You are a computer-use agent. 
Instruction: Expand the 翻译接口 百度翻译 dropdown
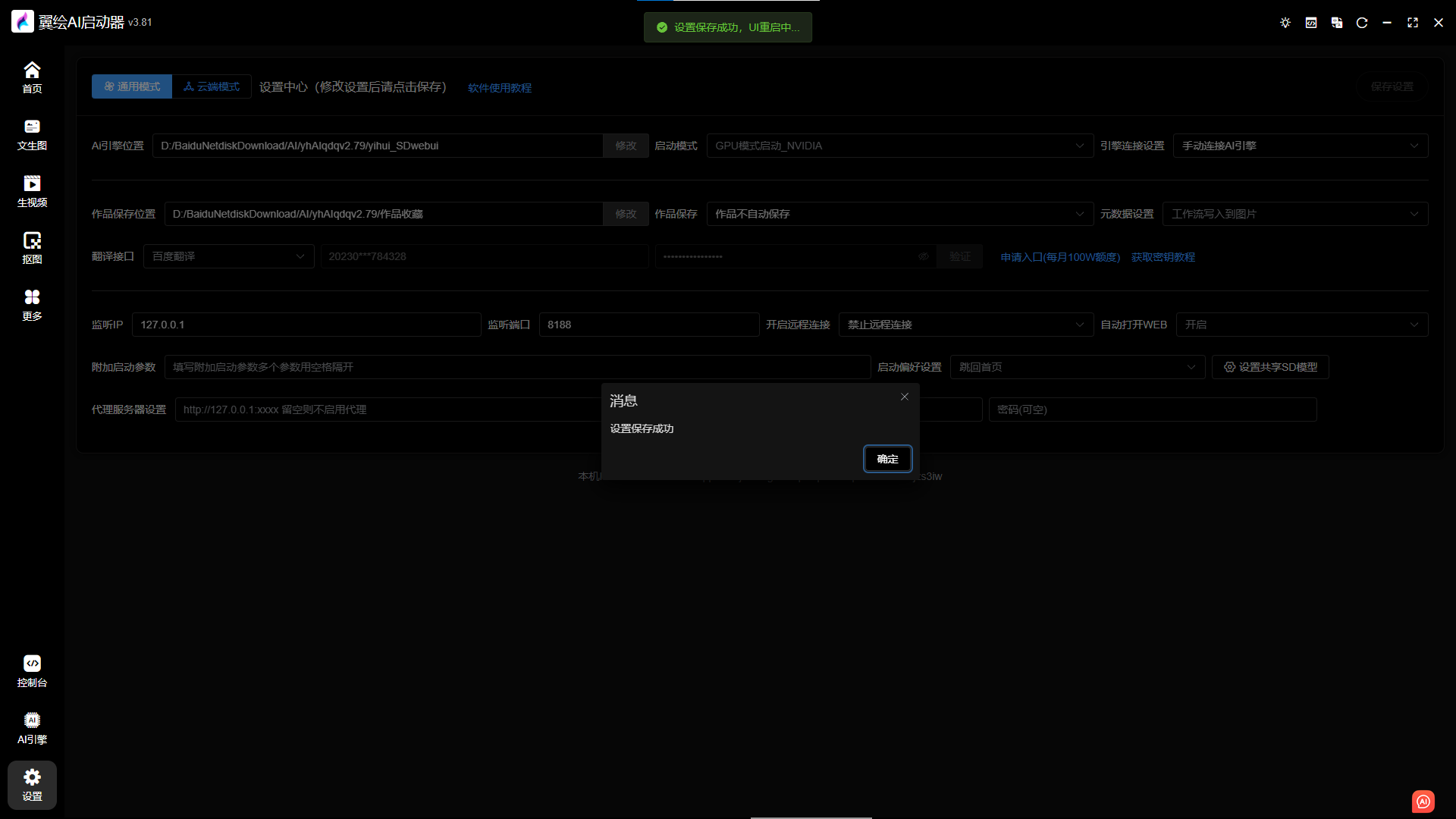(229, 256)
